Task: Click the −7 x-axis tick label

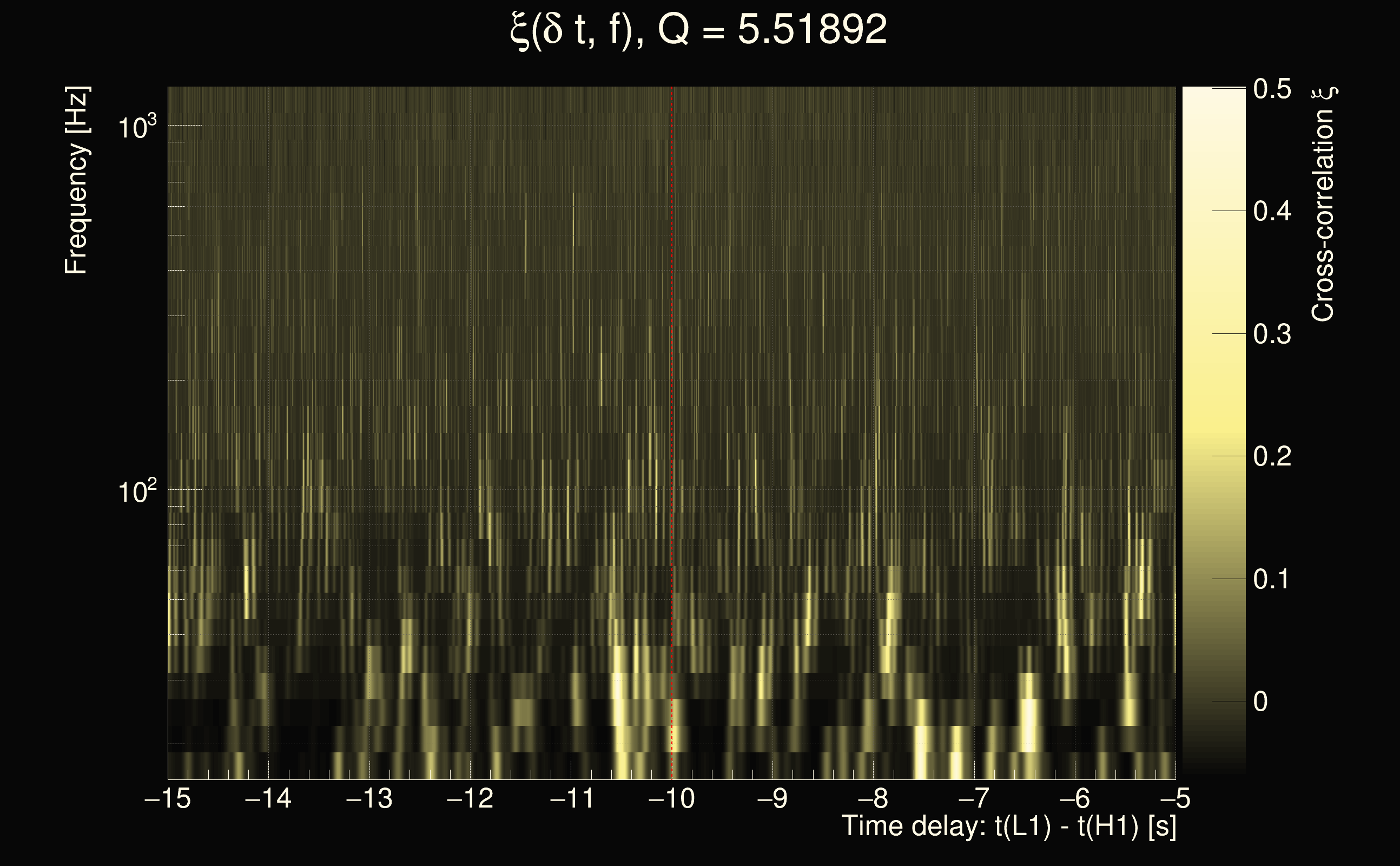Action: (974, 798)
